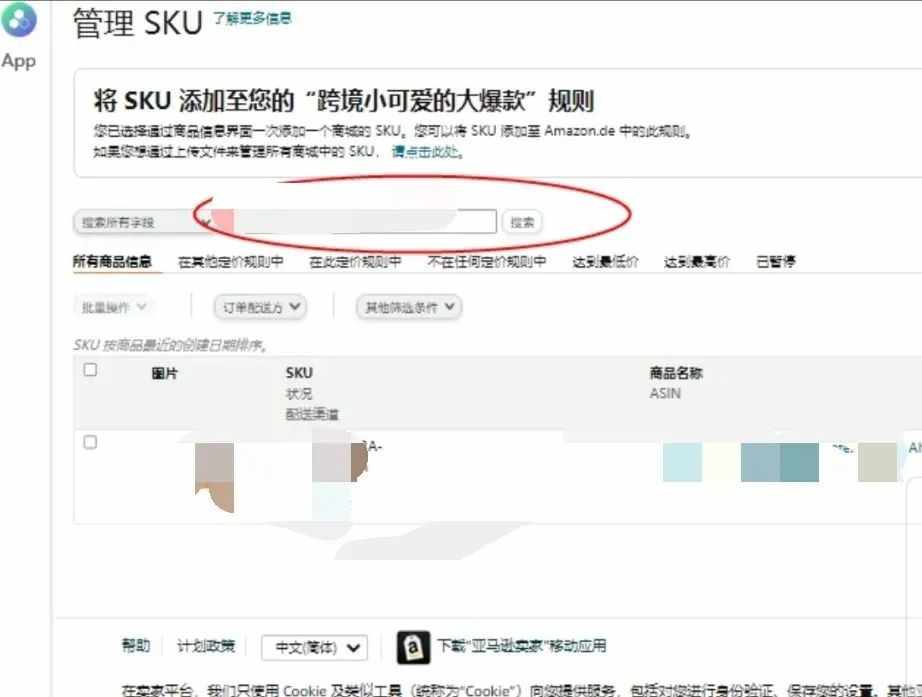Expand the 批量操作 dropdown

point(113,307)
